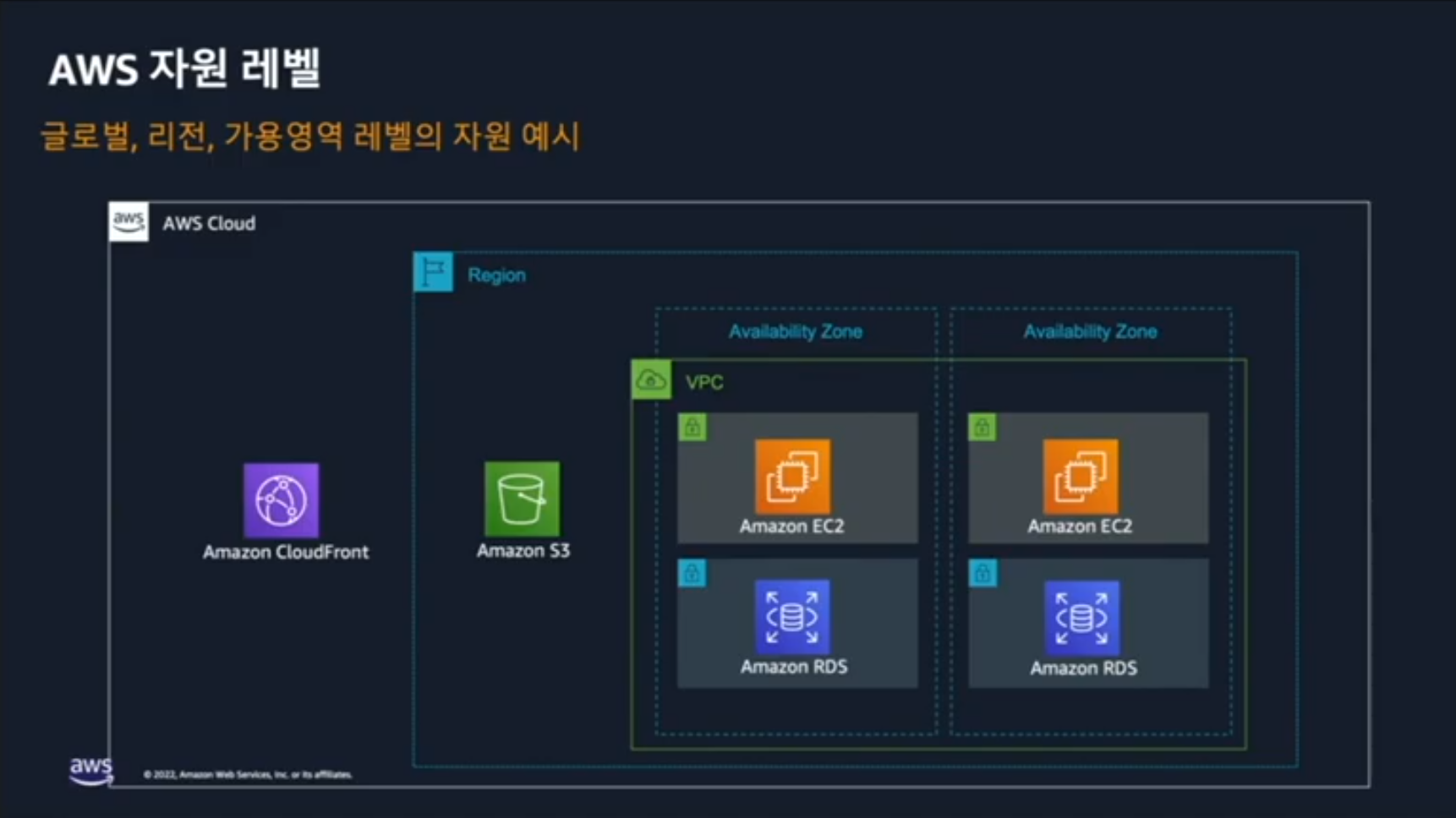Click the blue lock icon on the left RDS subnet
Viewport: 1456px width, 818px height.
click(692, 573)
